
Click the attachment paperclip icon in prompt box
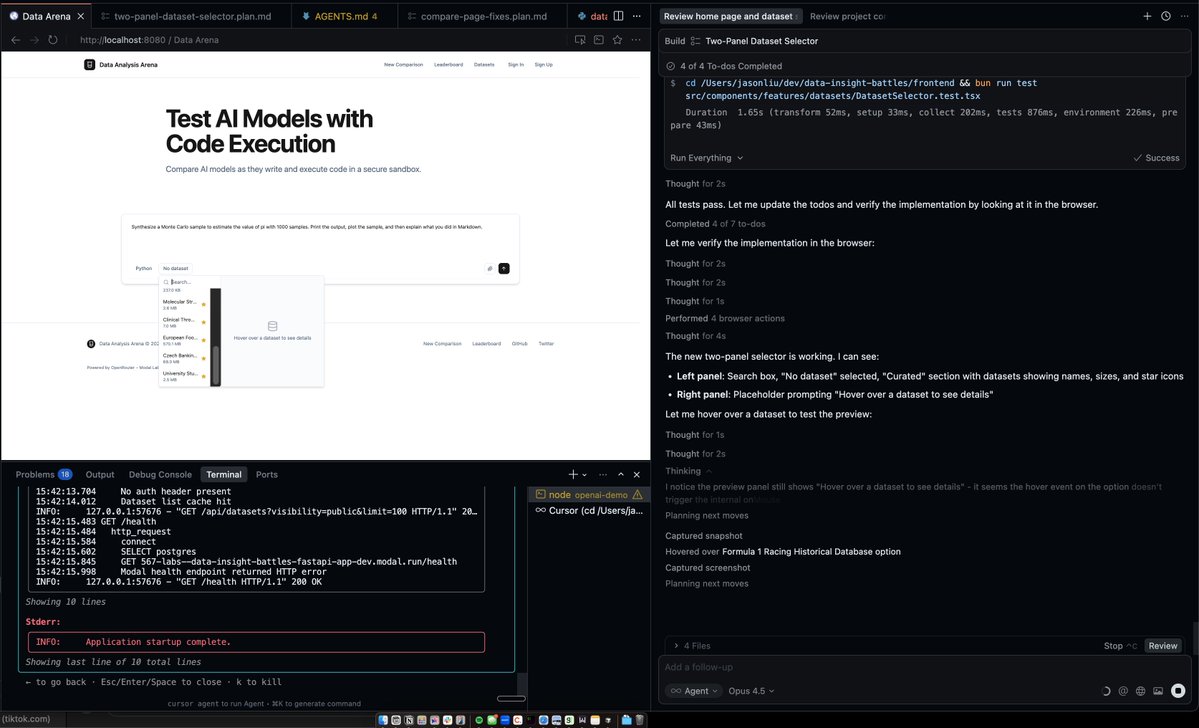click(x=490, y=268)
